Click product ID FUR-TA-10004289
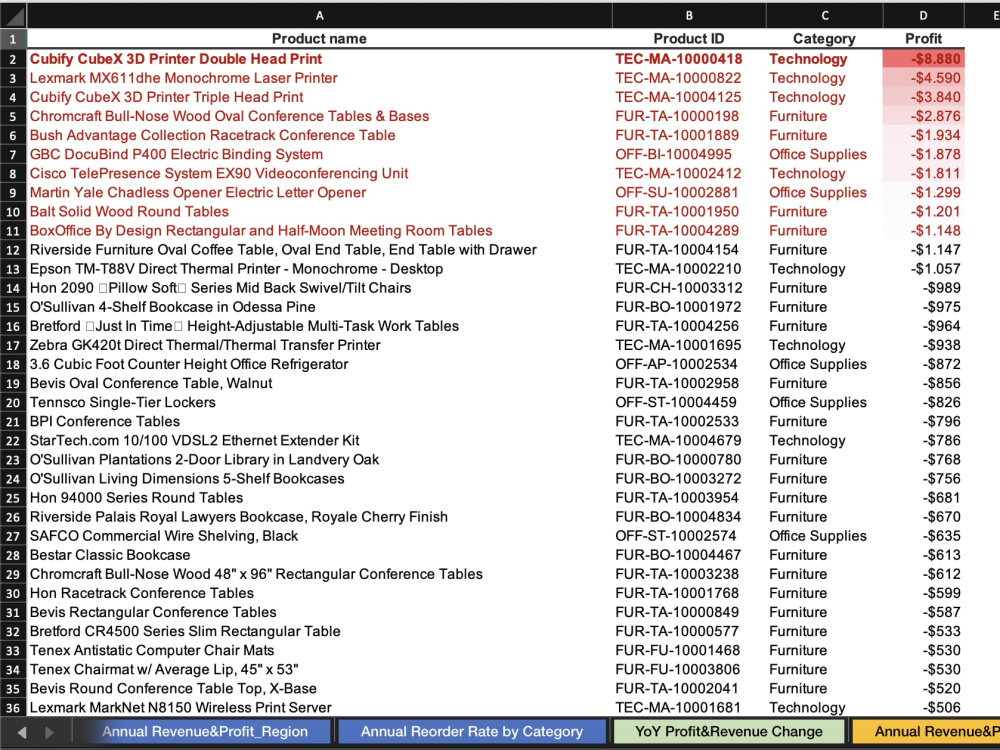 click(689, 231)
